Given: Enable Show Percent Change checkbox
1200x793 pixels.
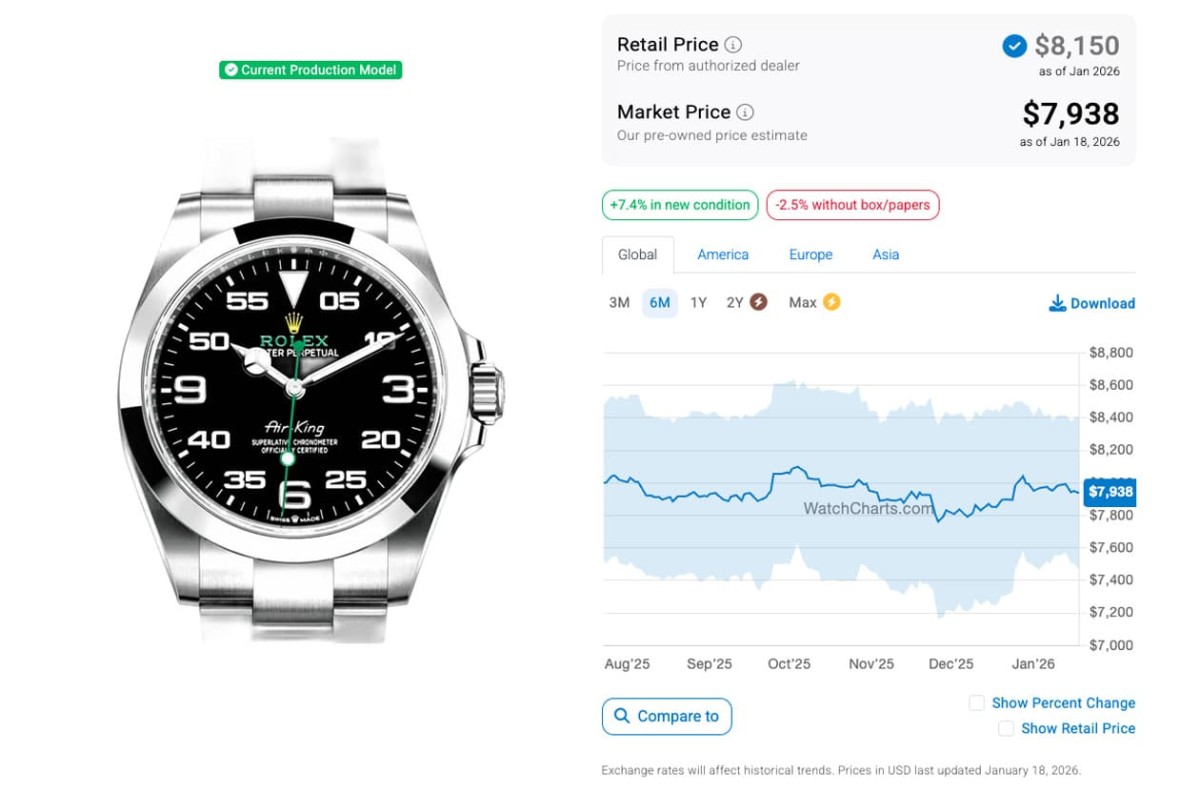Looking at the screenshot, I should click(x=977, y=703).
